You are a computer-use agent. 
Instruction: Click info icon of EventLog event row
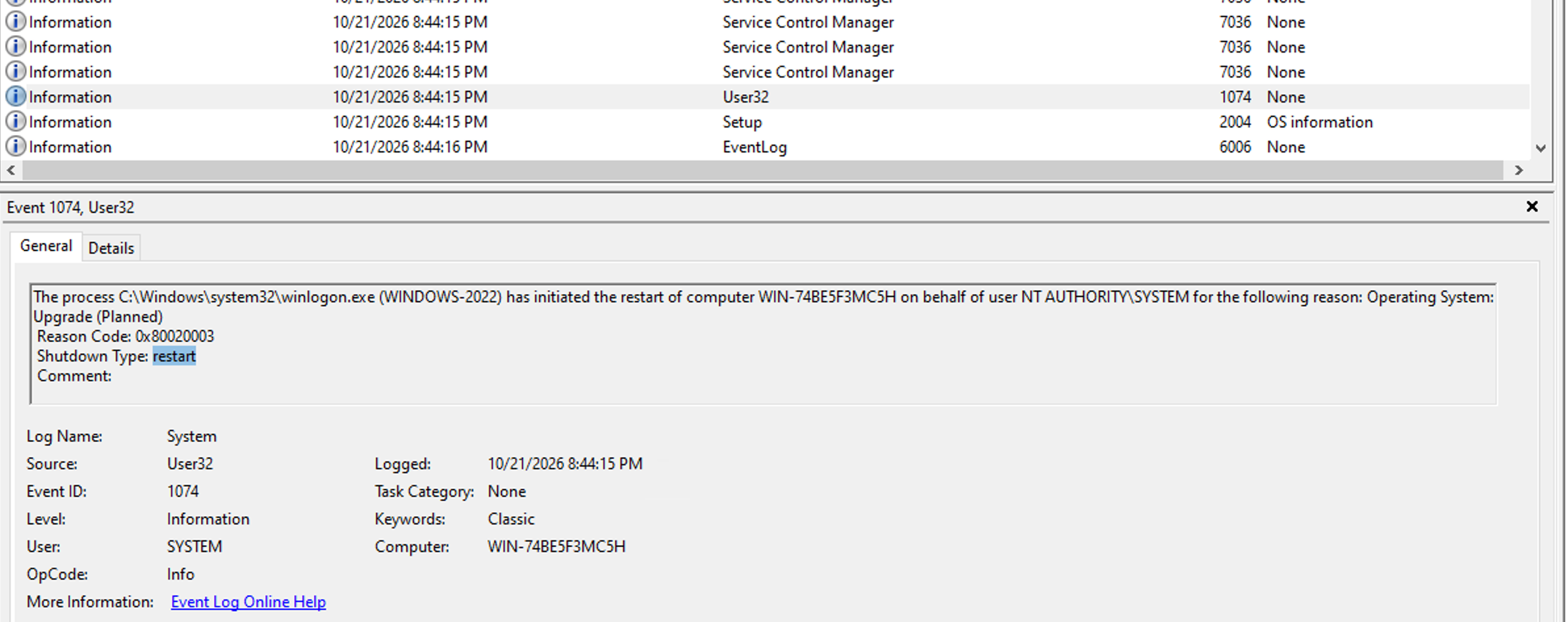point(16,147)
